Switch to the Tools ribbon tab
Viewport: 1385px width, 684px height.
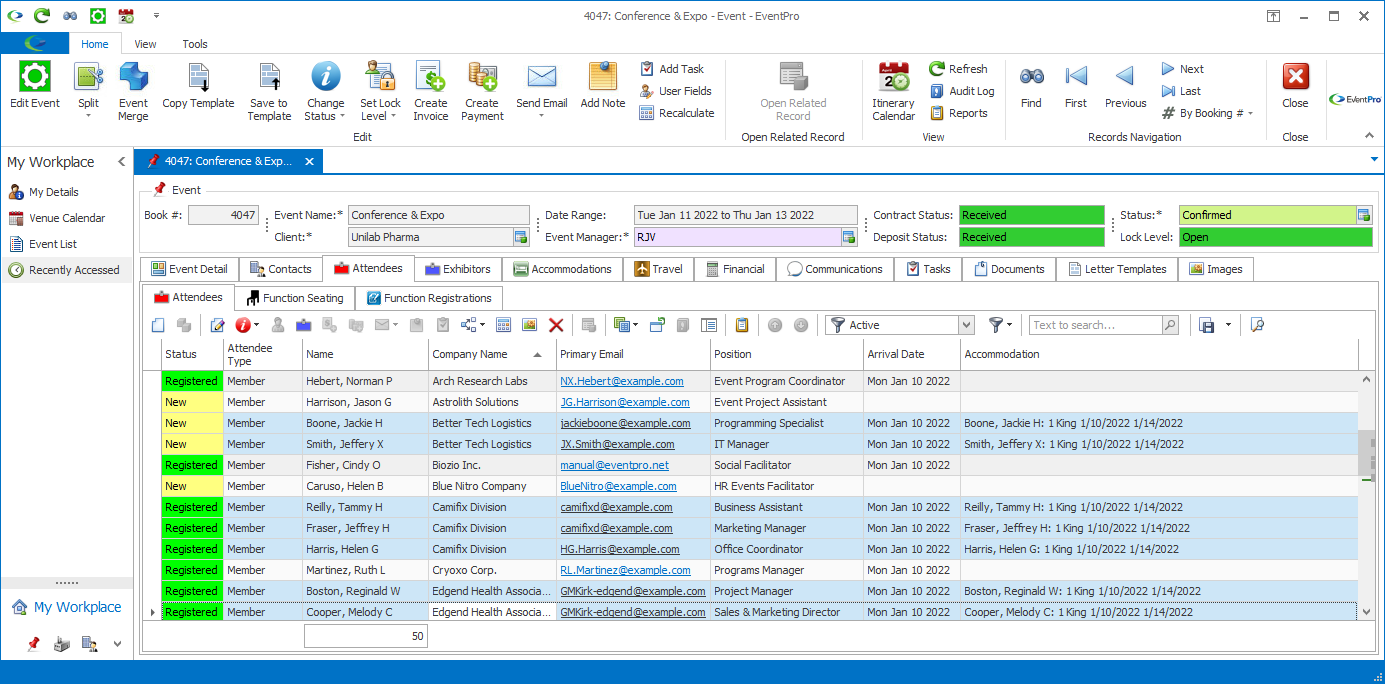tap(195, 44)
